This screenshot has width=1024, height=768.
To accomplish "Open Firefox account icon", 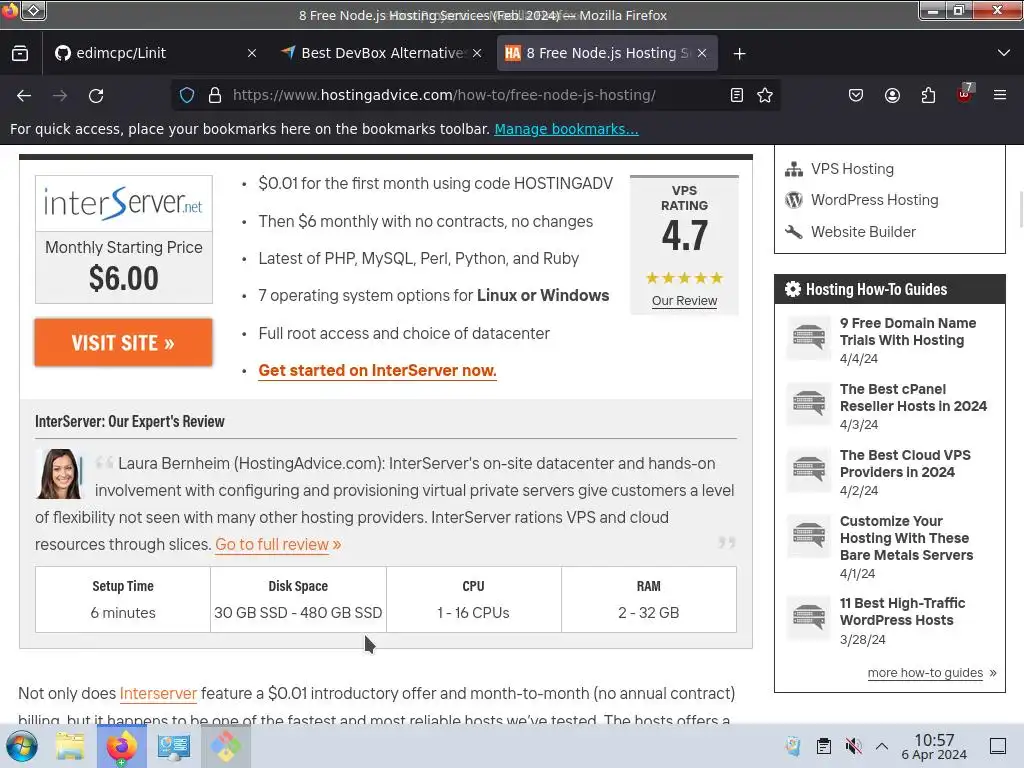I will (892, 95).
